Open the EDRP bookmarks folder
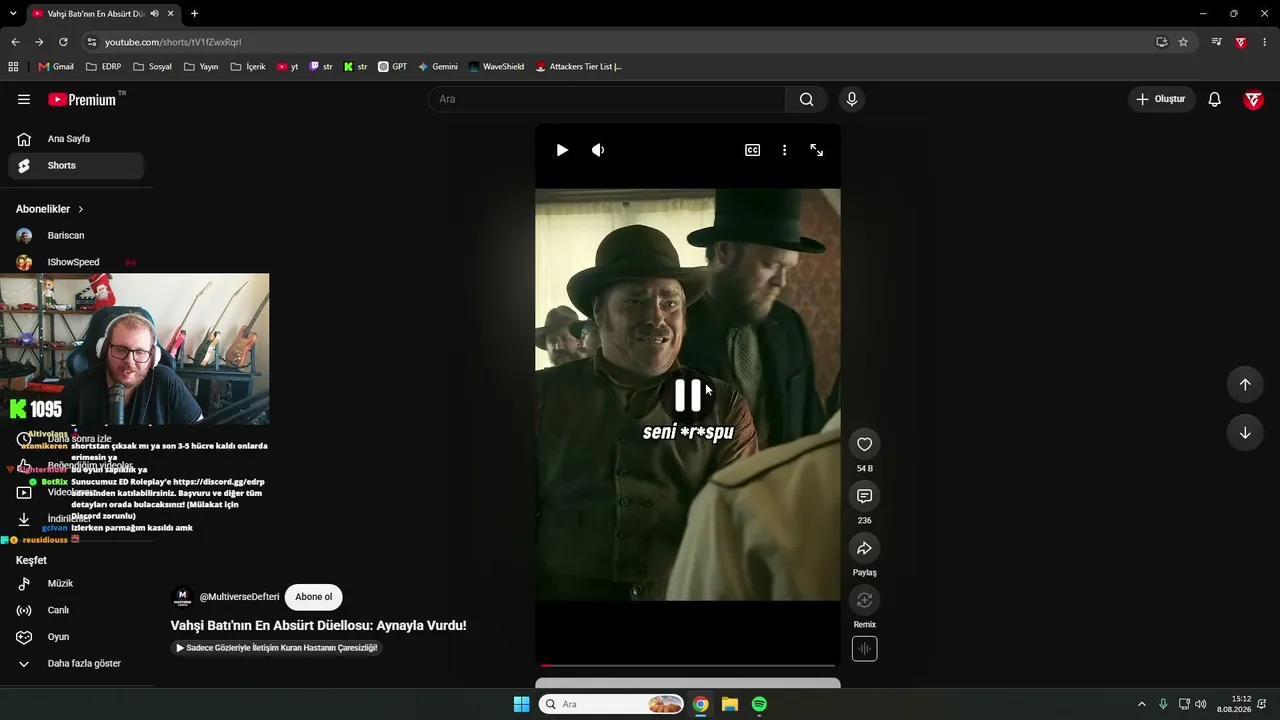The image size is (1280, 720). pos(103,67)
